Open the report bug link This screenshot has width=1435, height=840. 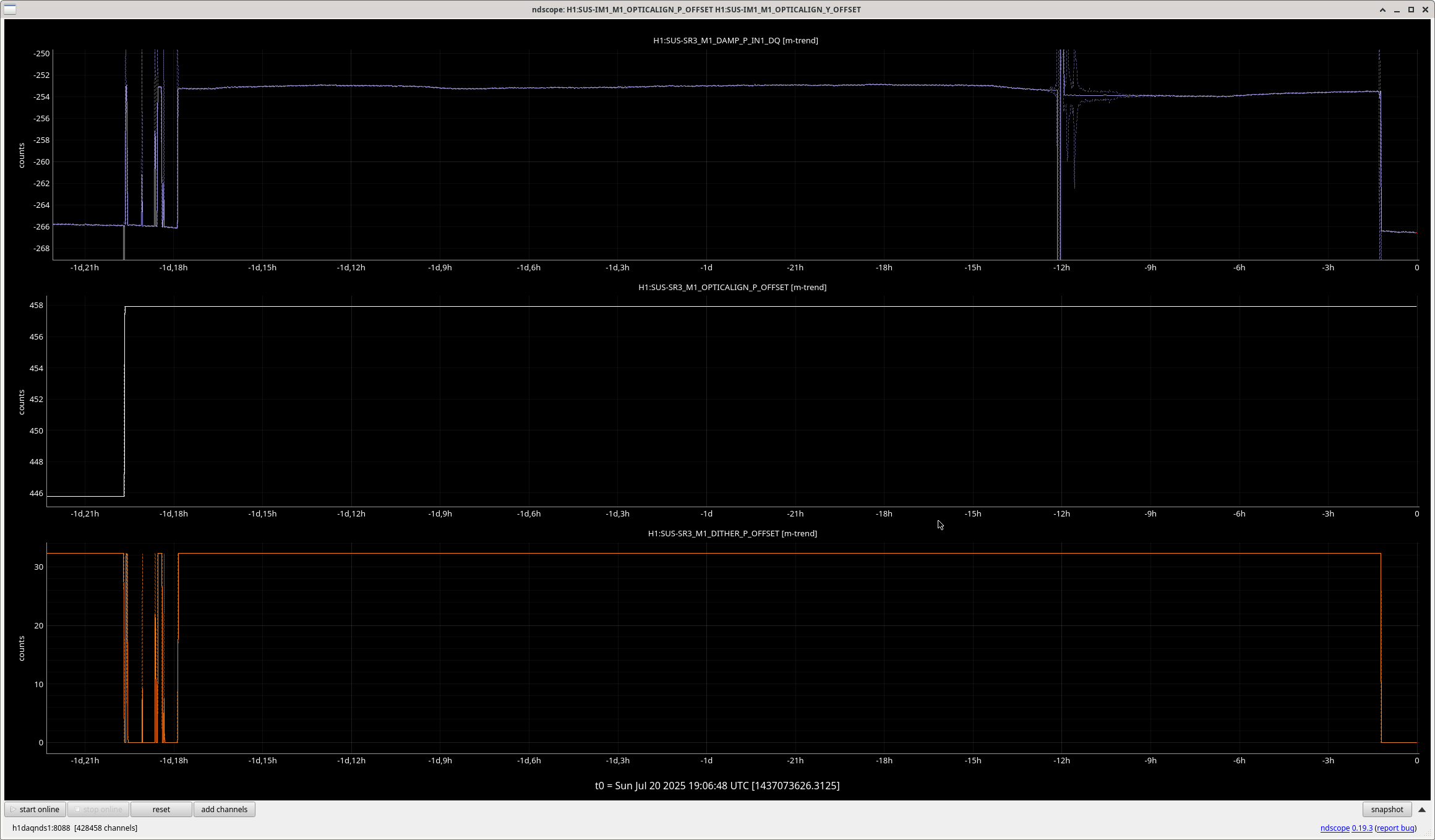tap(1395, 828)
